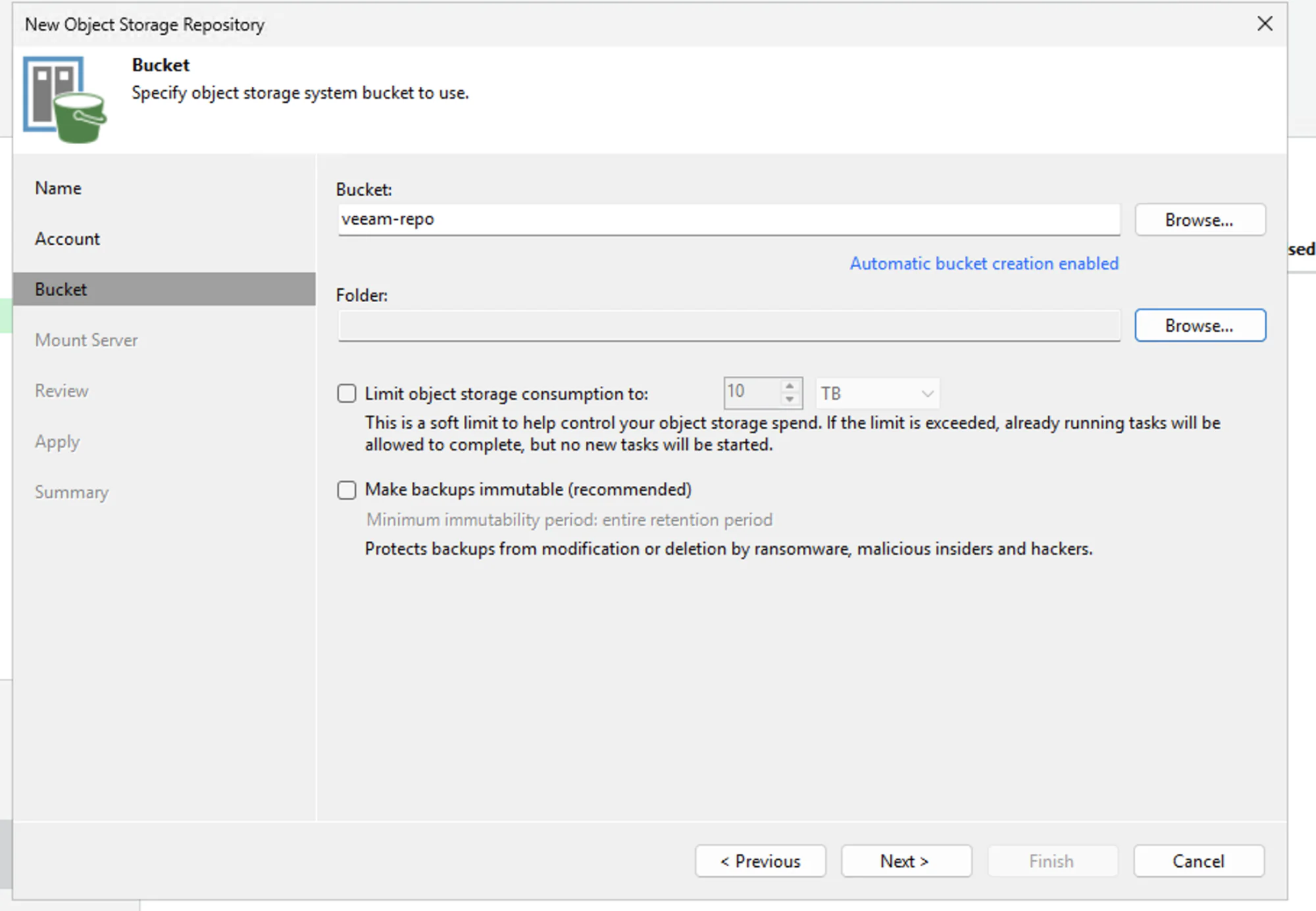Click the Next button
Image resolution: width=1316 pixels, height=911 pixels.
[x=906, y=861]
